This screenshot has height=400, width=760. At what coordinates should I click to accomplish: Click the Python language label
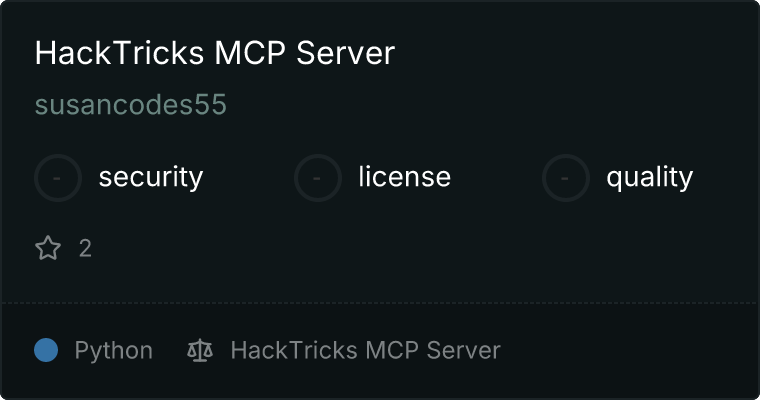pos(113,351)
